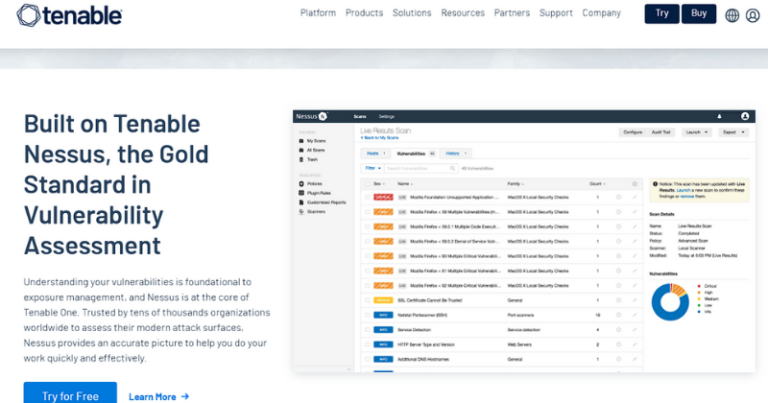The height and width of the screenshot is (403, 768).
Task: Click the Info blue legend dot
Action: 699,311
